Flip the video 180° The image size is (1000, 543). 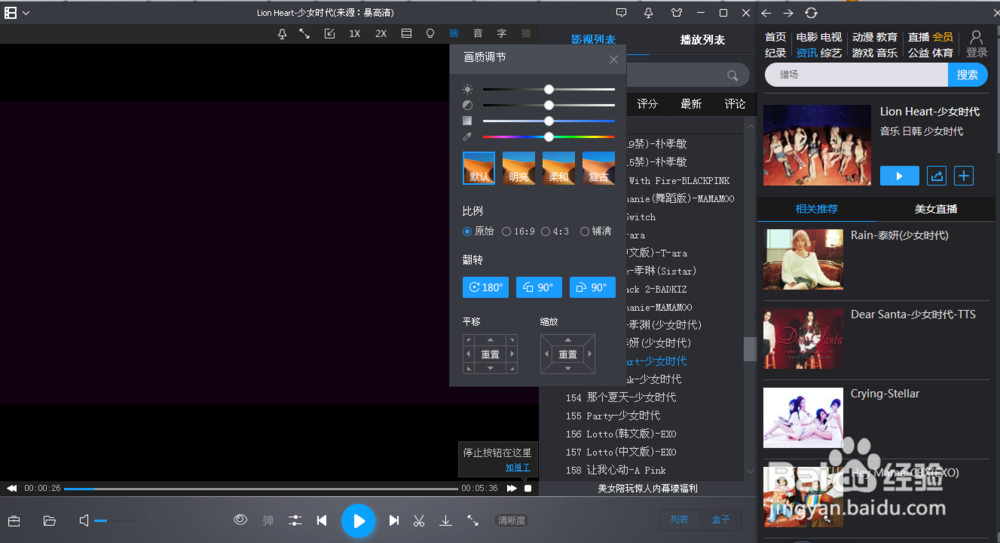(485, 287)
